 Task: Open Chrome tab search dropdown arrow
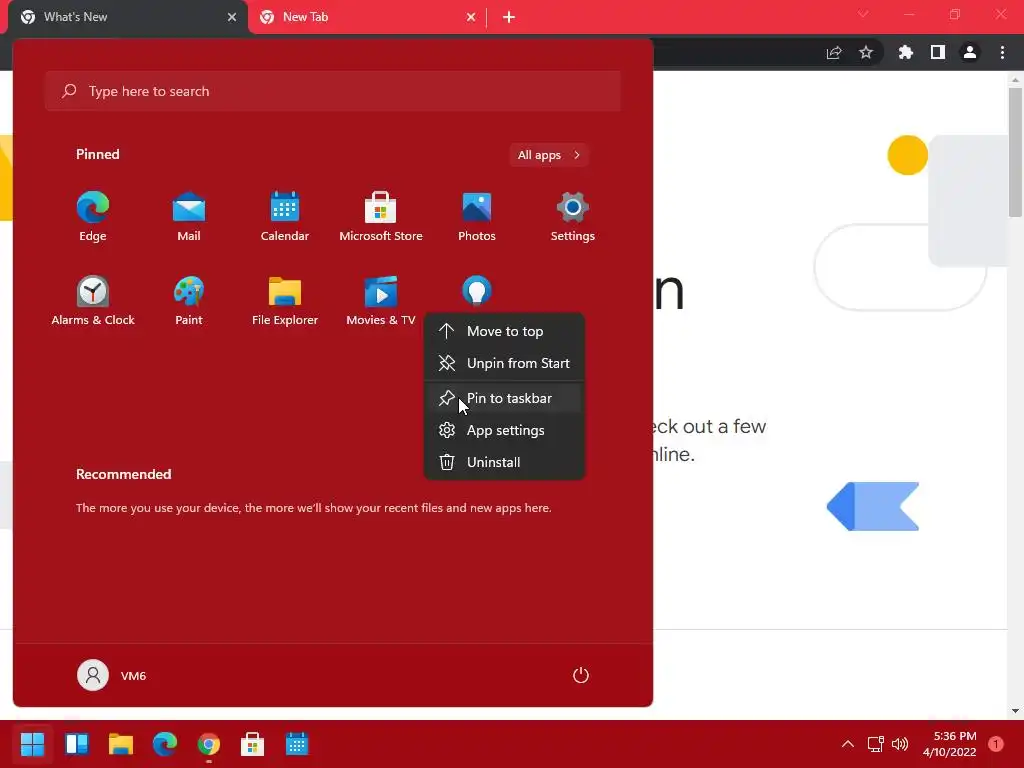coord(863,14)
